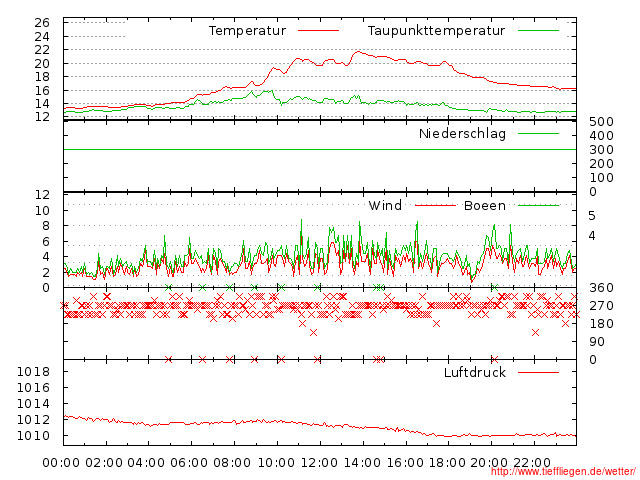The image size is (640, 480).
Task: Click the 1018 pressure axis value
Action: coord(33,372)
